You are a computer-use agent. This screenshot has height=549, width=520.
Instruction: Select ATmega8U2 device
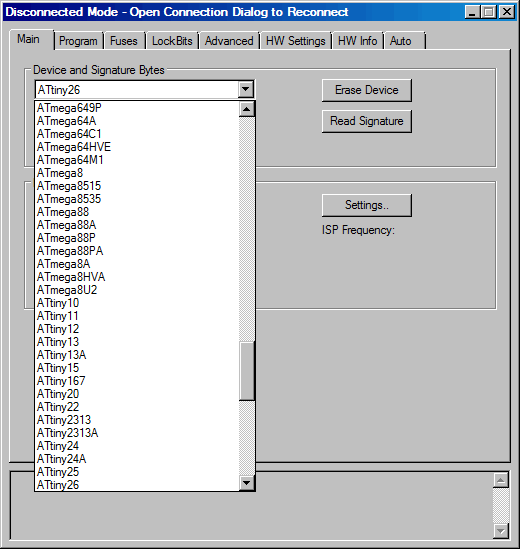coord(137,290)
